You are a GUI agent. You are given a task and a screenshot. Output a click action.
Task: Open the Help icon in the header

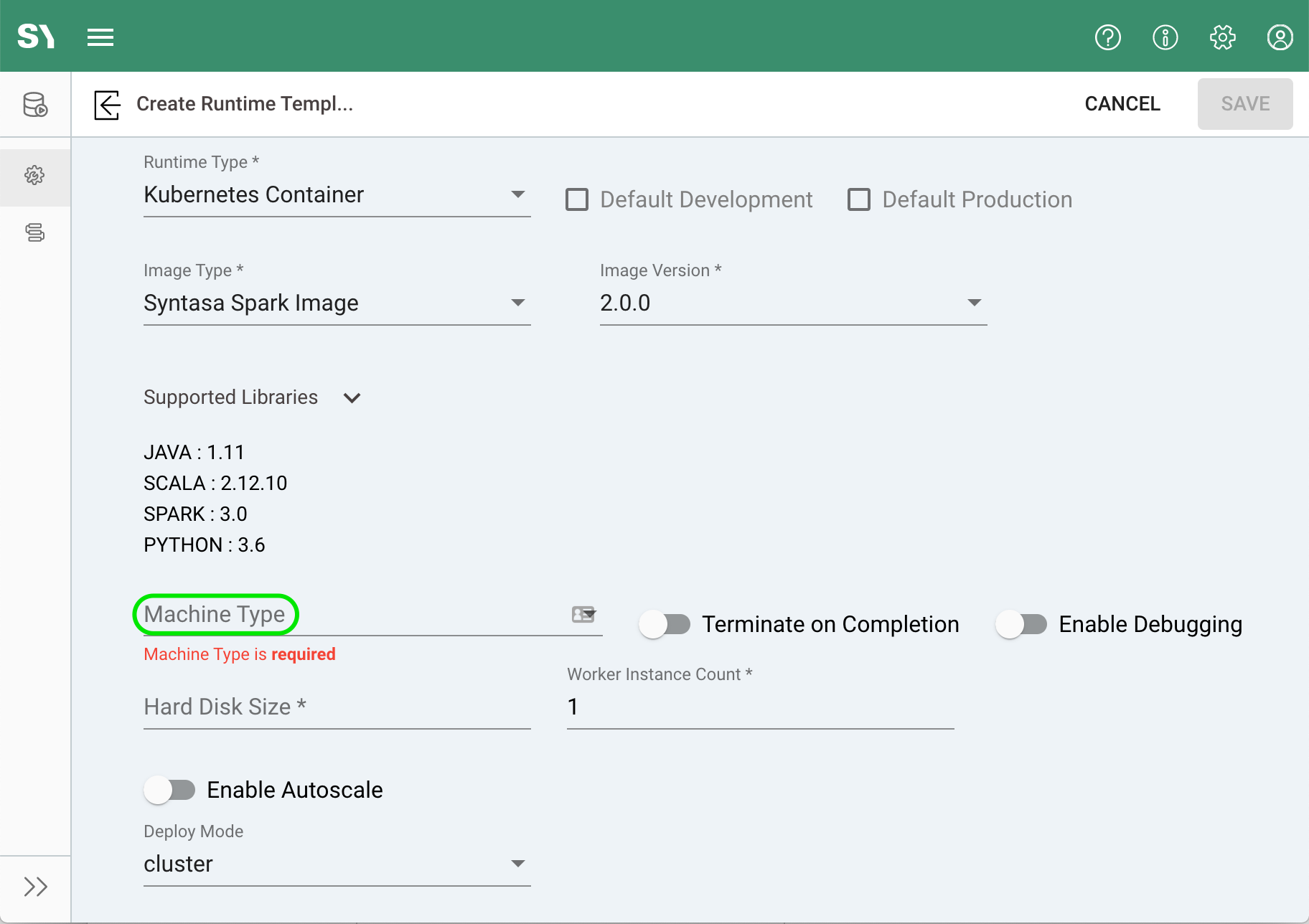pos(1107,37)
